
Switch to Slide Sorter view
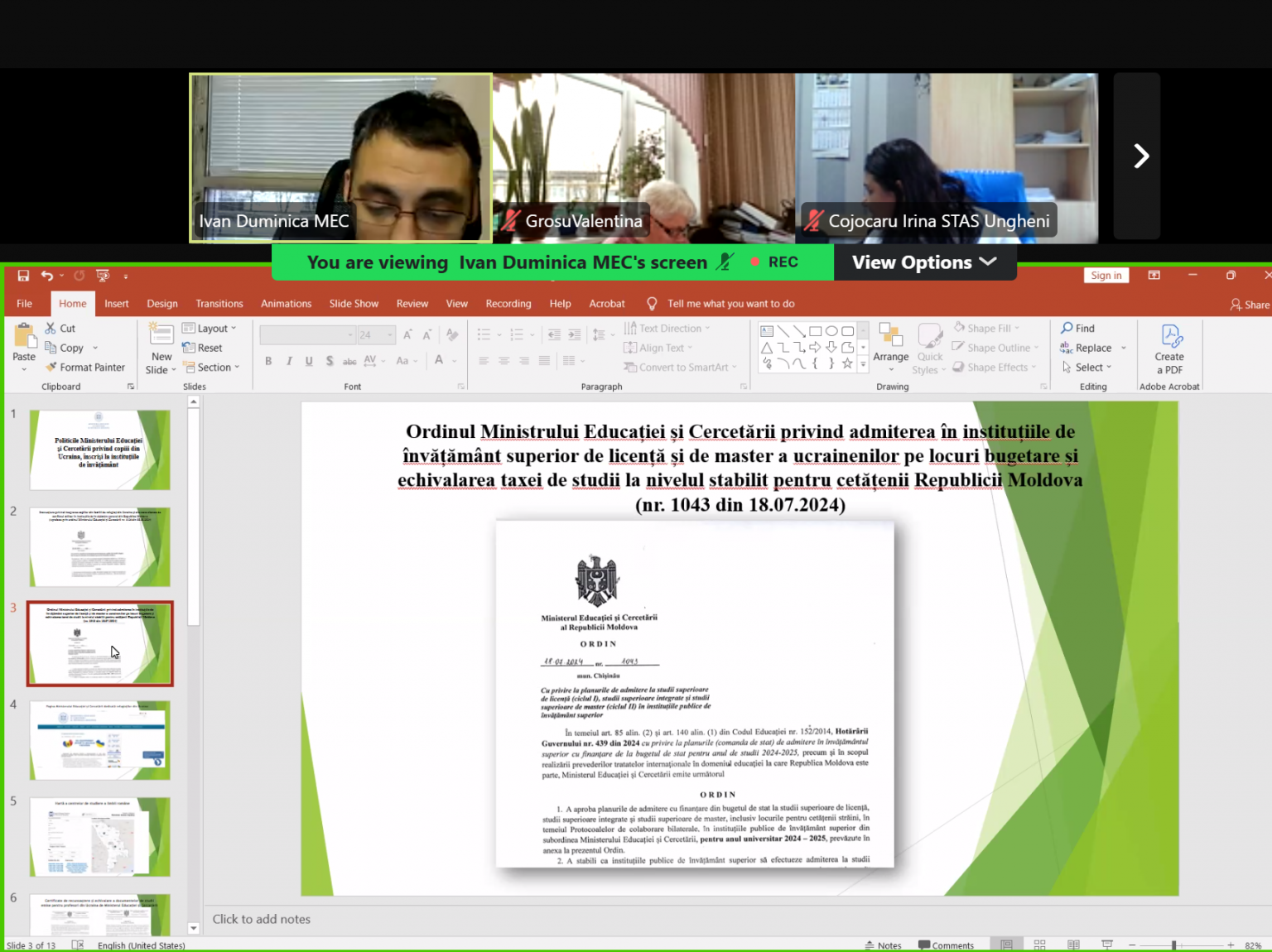[1040, 945]
